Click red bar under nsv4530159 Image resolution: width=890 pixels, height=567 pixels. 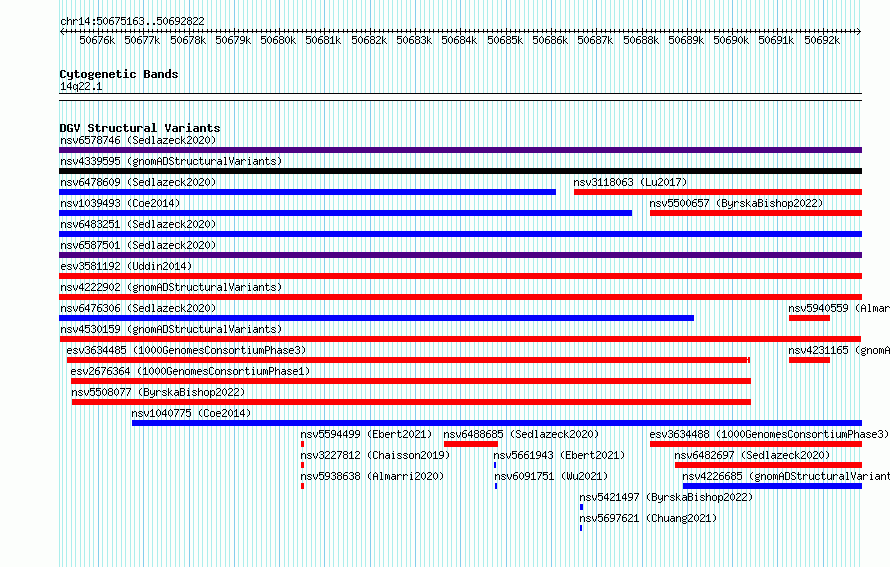coord(460,339)
